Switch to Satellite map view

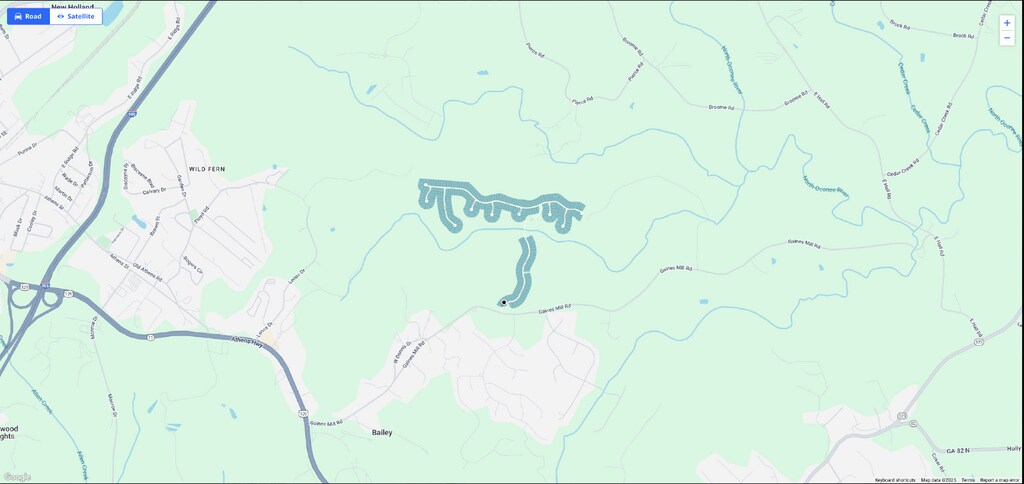coord(76,16)
